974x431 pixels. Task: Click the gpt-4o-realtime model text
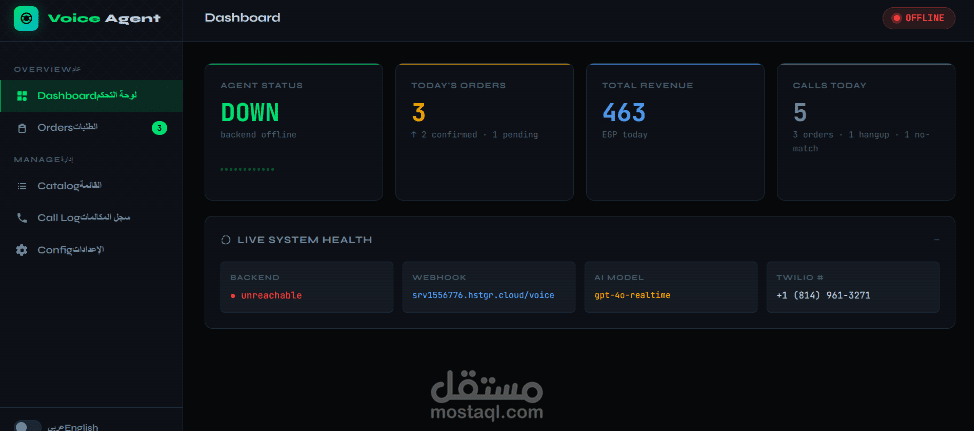click(x=632, y=296)
